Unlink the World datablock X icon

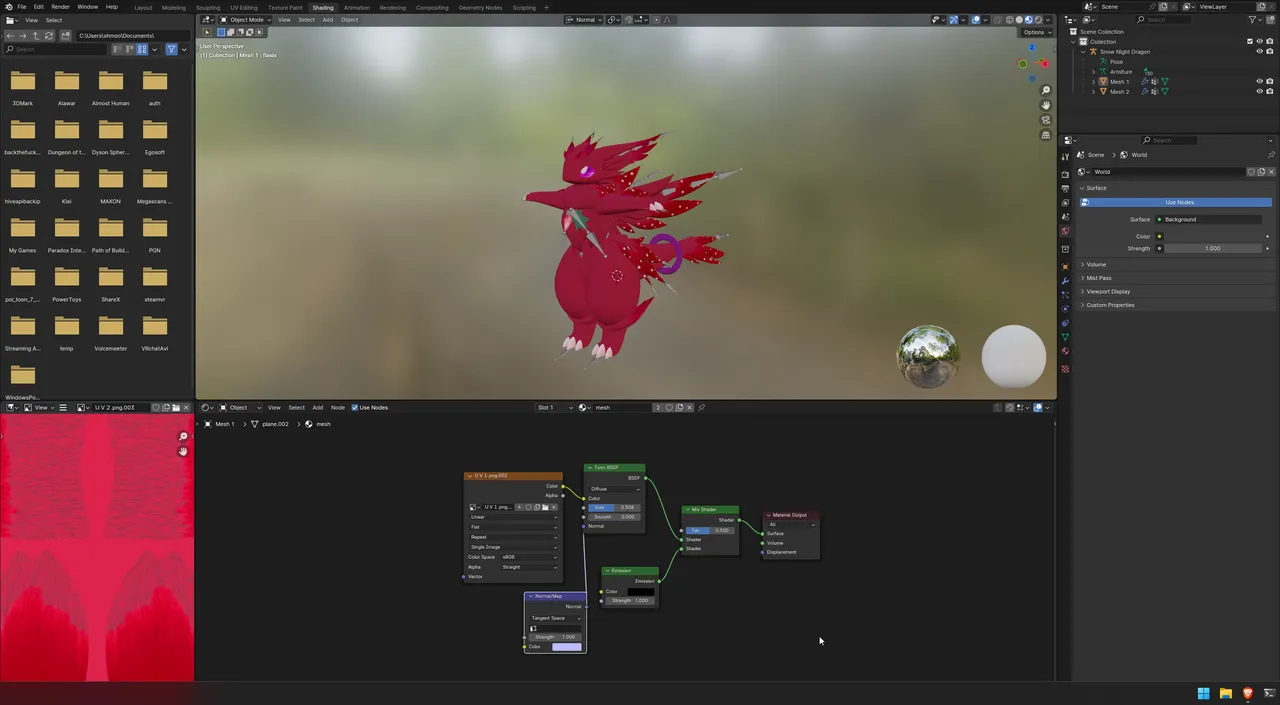coord(1271,172)
